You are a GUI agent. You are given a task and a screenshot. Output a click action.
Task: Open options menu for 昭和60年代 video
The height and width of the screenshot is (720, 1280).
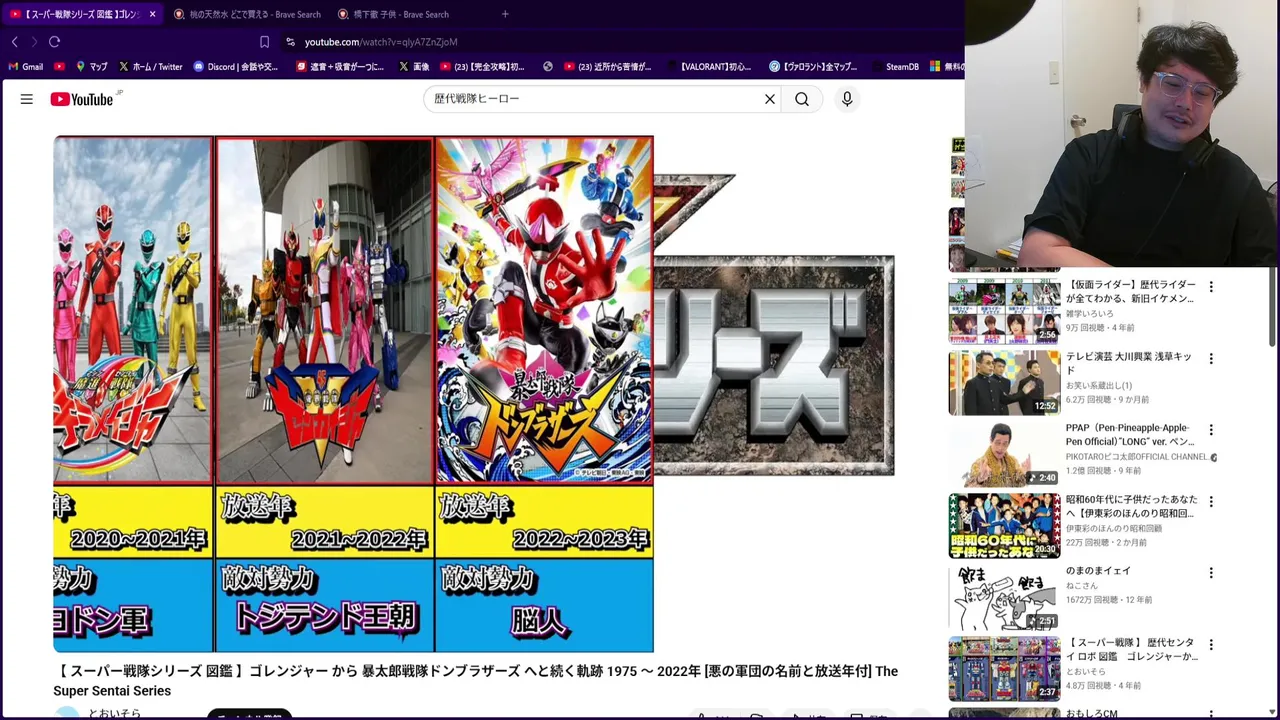1211,502
